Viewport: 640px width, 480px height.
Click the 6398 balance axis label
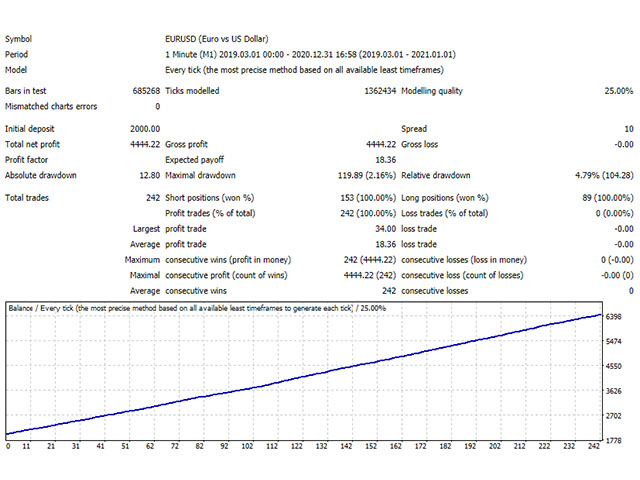click(x=613, y=317)
